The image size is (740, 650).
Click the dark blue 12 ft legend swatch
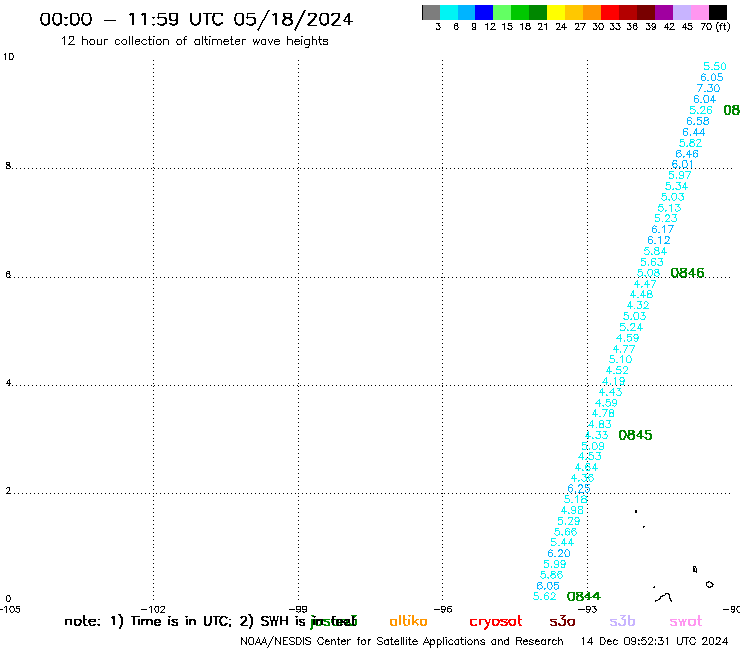484,12
